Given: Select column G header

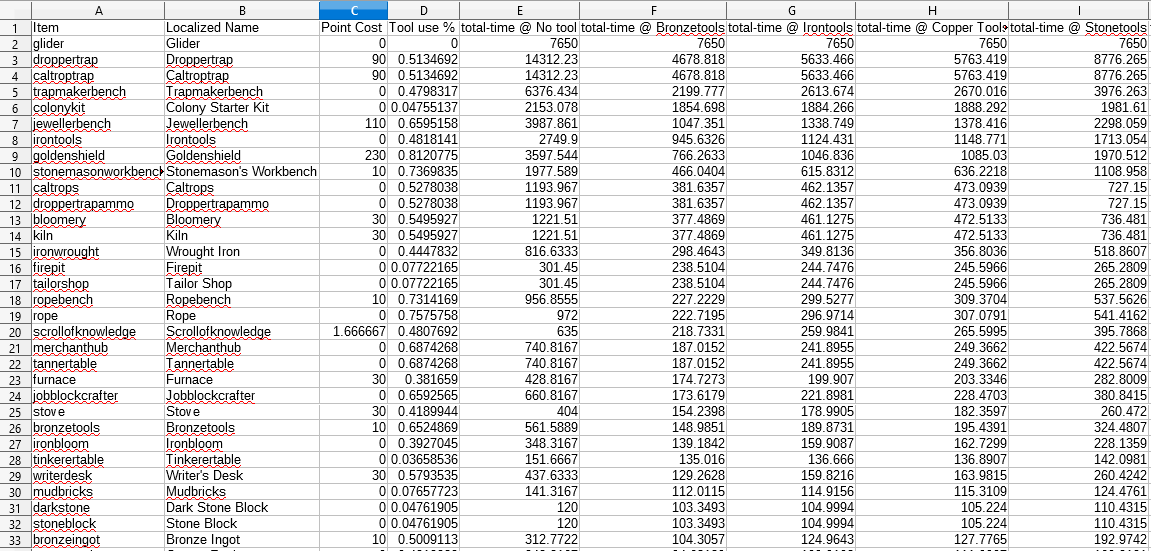Looking at the screenshot, I should pos(791,10).
